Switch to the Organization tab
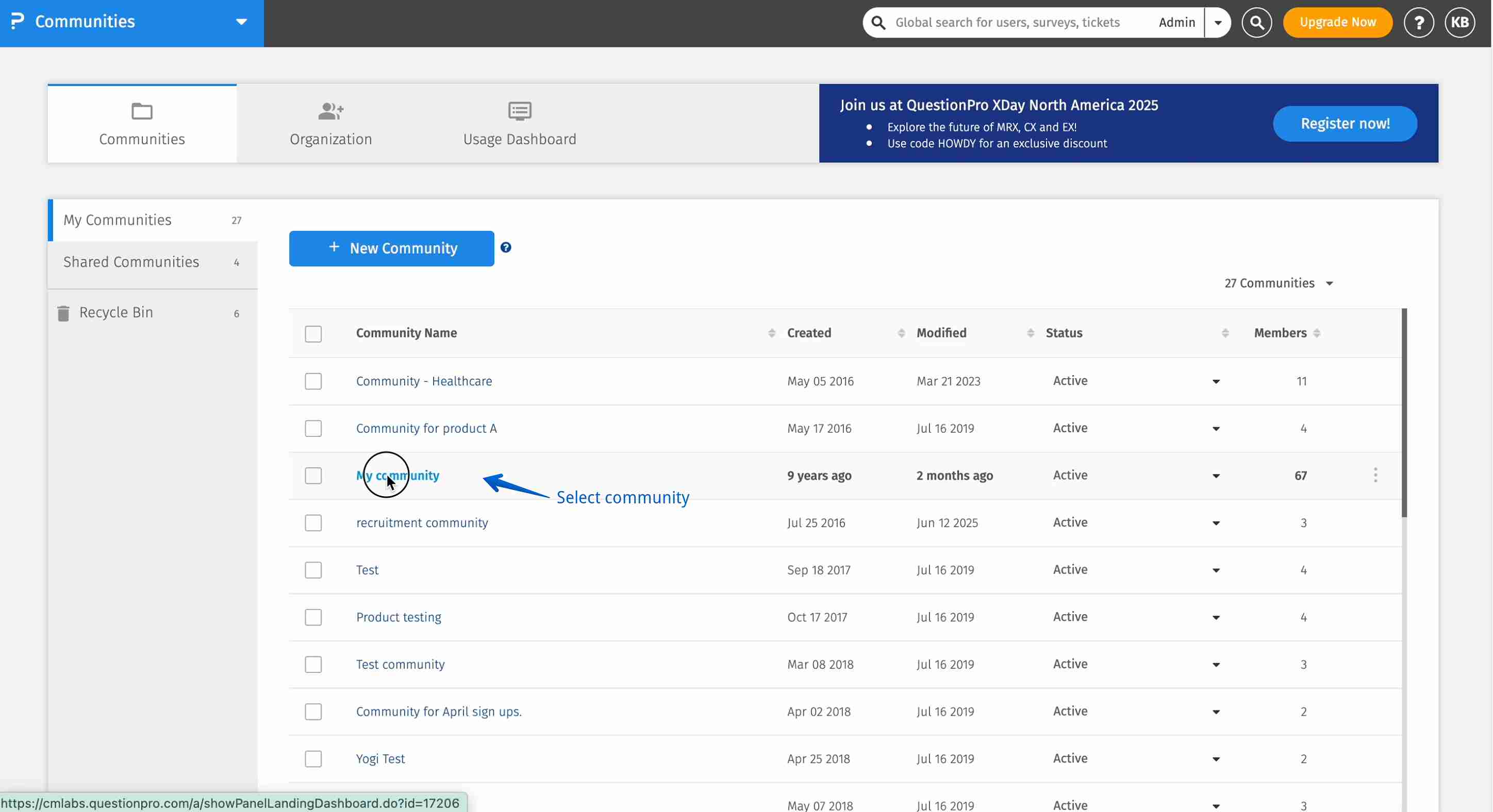 (x=330, y=123)
